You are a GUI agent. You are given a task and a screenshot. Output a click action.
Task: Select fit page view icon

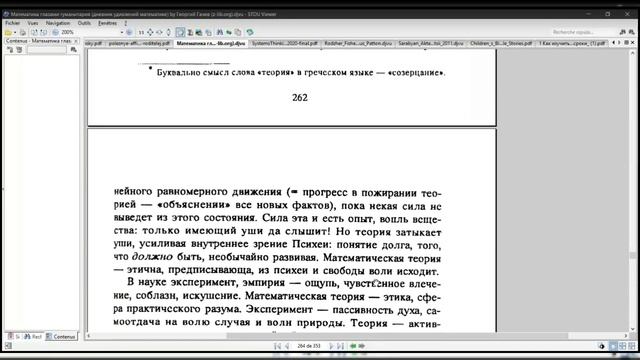click(150, 32)
